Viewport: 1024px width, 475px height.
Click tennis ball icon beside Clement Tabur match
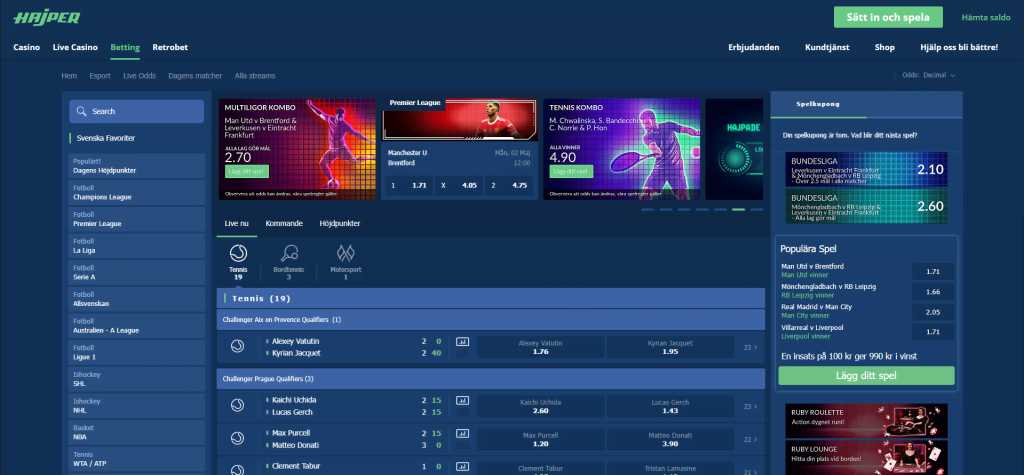tap(237, 469)
